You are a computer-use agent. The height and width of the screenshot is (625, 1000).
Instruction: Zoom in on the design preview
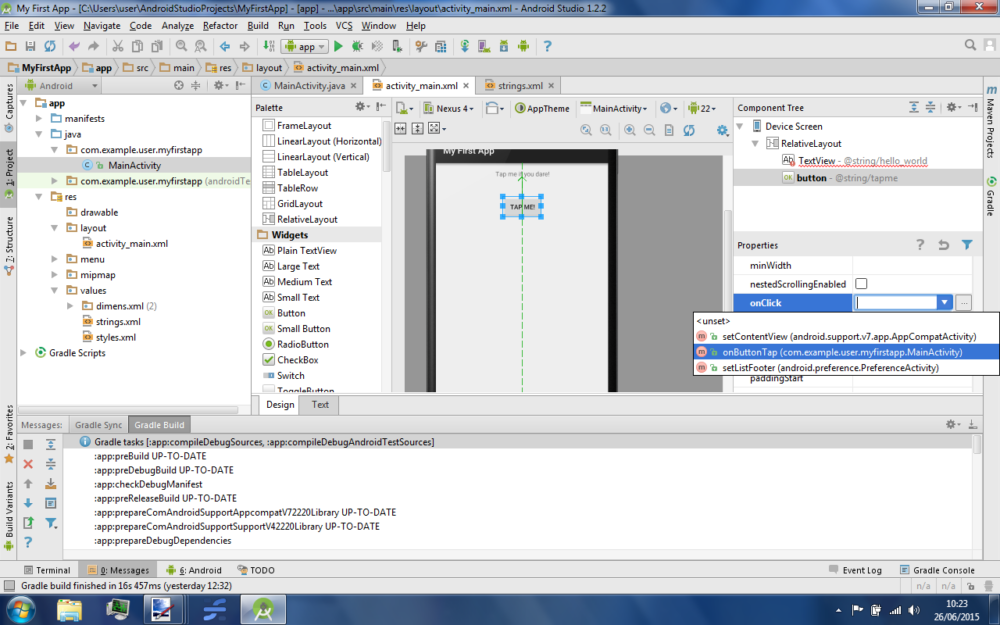[x=630, y=130]
